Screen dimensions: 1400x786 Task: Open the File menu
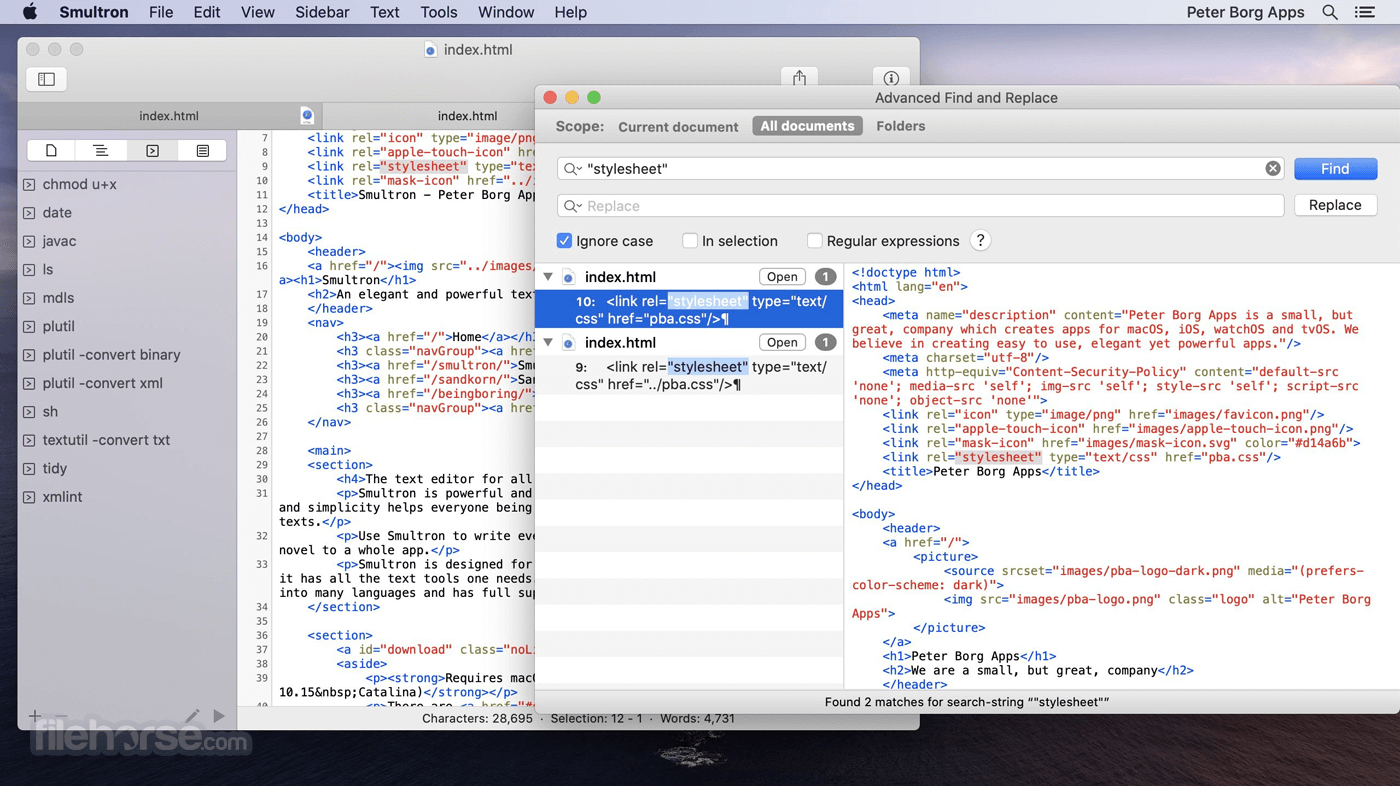tap(160, 12)
